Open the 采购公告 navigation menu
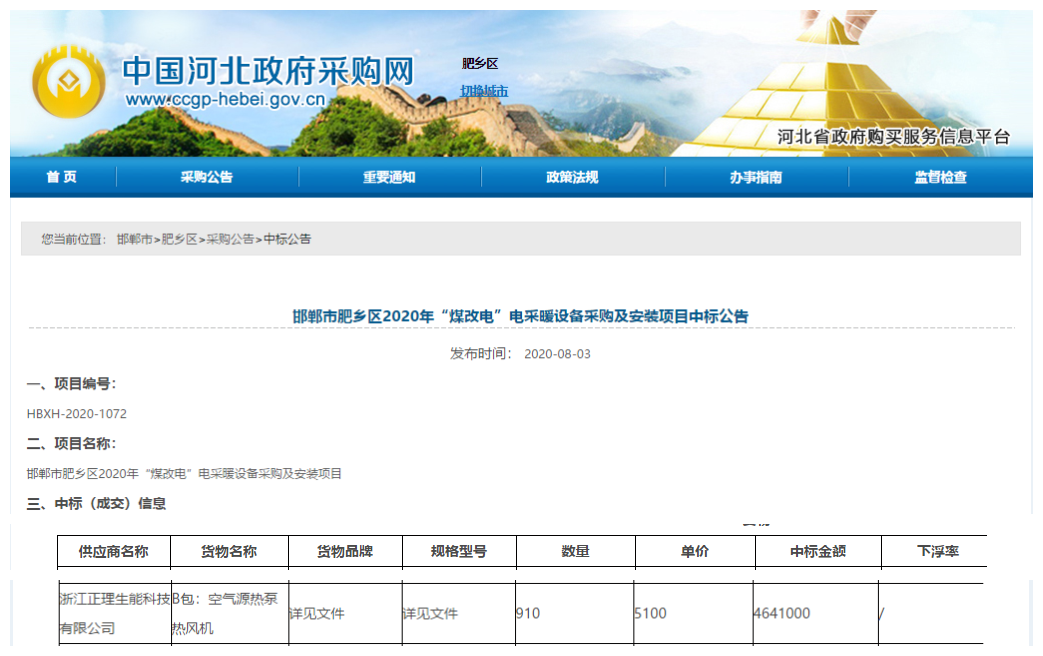The width and height of the screenshot is (1043, 656). click(x=207, y=177)
